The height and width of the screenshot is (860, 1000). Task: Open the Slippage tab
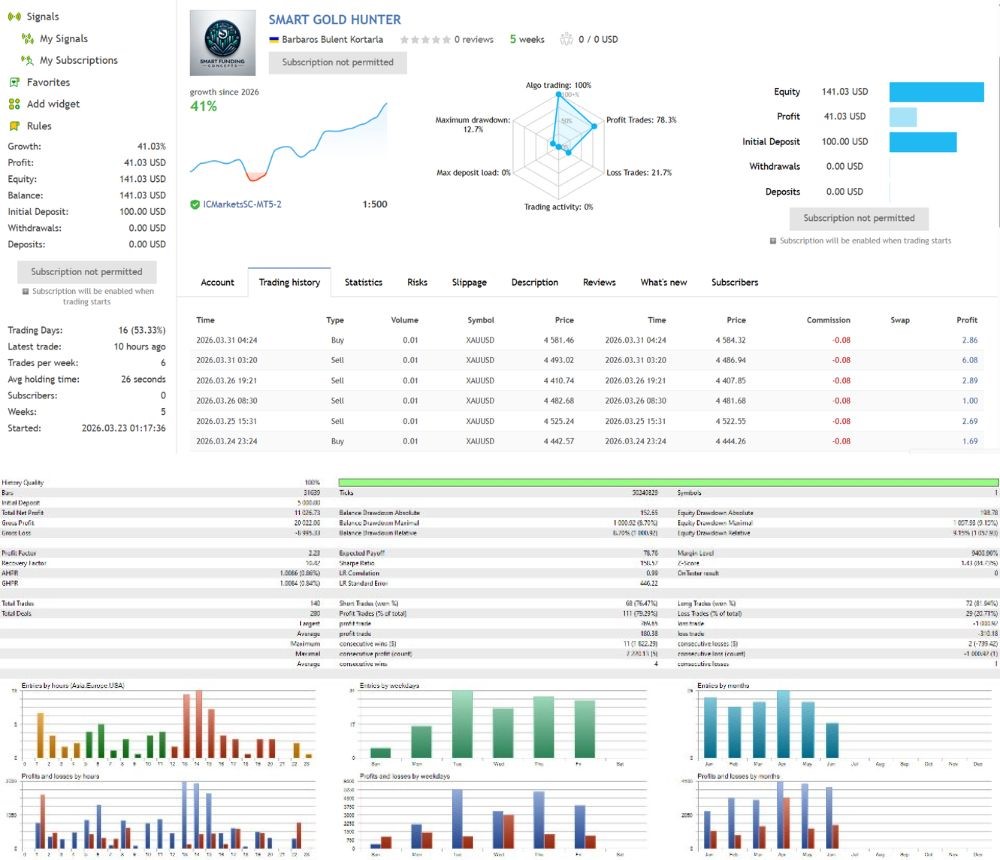(469, 283)
